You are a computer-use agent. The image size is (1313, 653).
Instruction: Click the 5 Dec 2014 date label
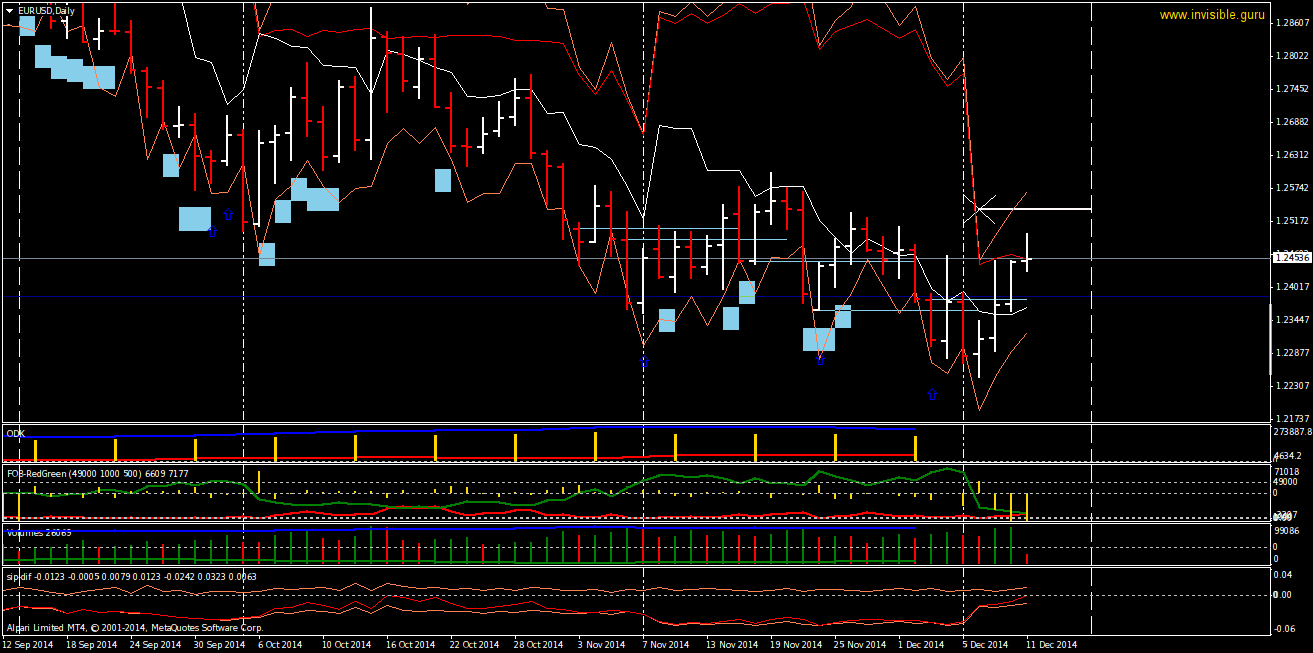pos(986,645)
